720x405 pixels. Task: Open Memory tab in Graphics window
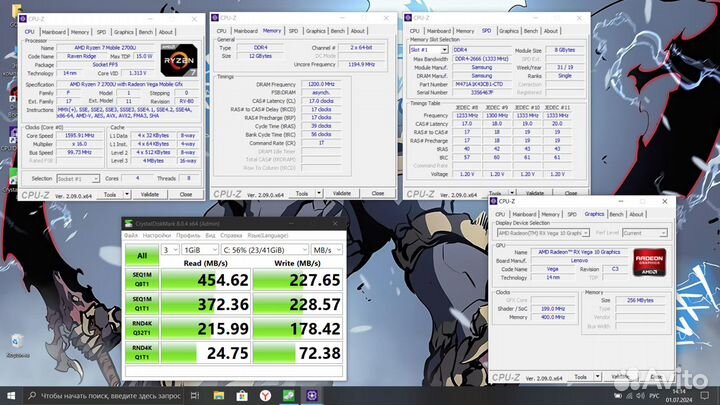(550, 214)
